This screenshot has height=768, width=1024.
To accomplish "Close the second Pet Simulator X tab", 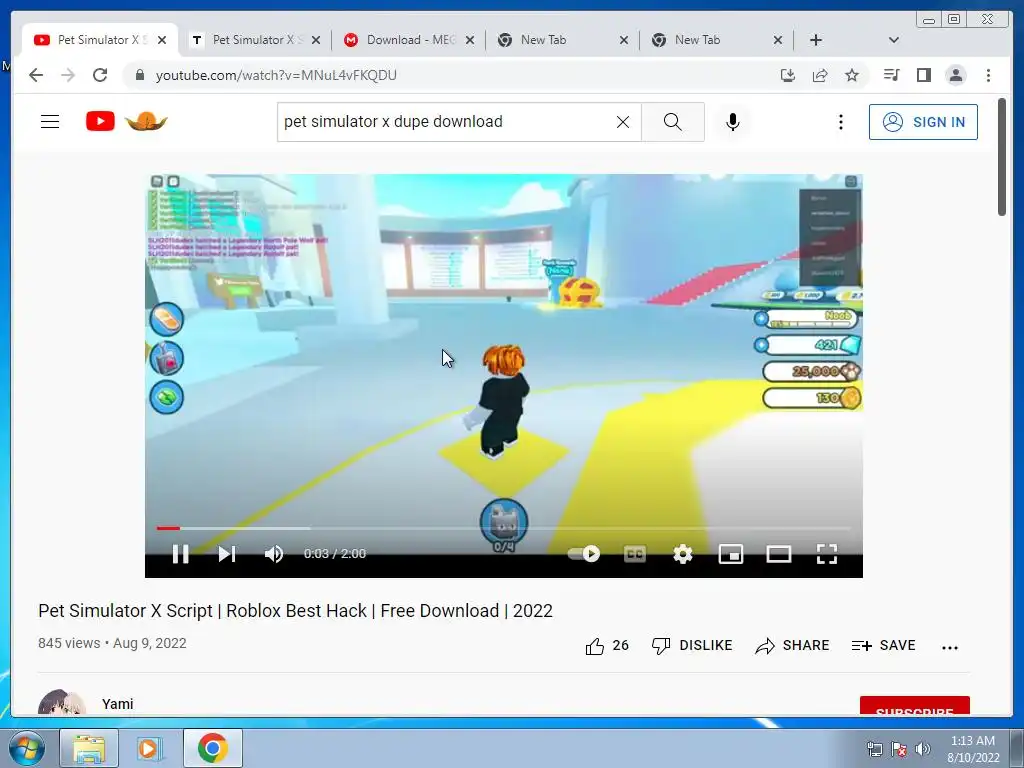I will pyautogui.click(x=315, y=40).
